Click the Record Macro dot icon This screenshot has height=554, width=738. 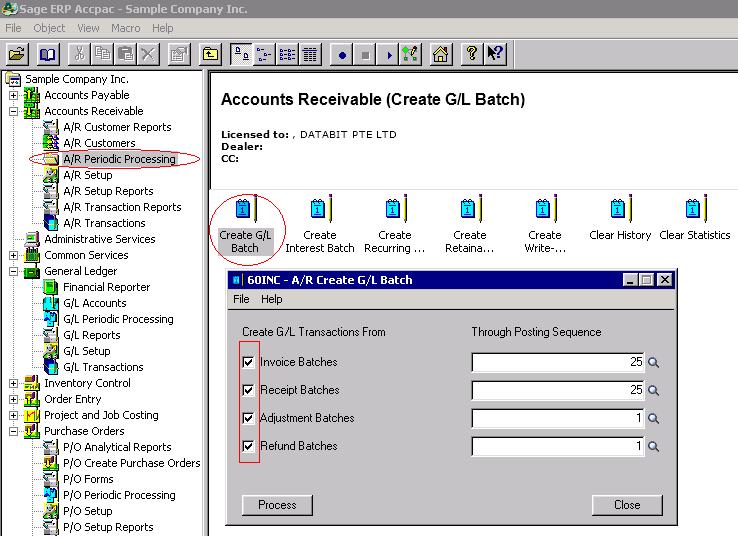(x=342, y=54)
